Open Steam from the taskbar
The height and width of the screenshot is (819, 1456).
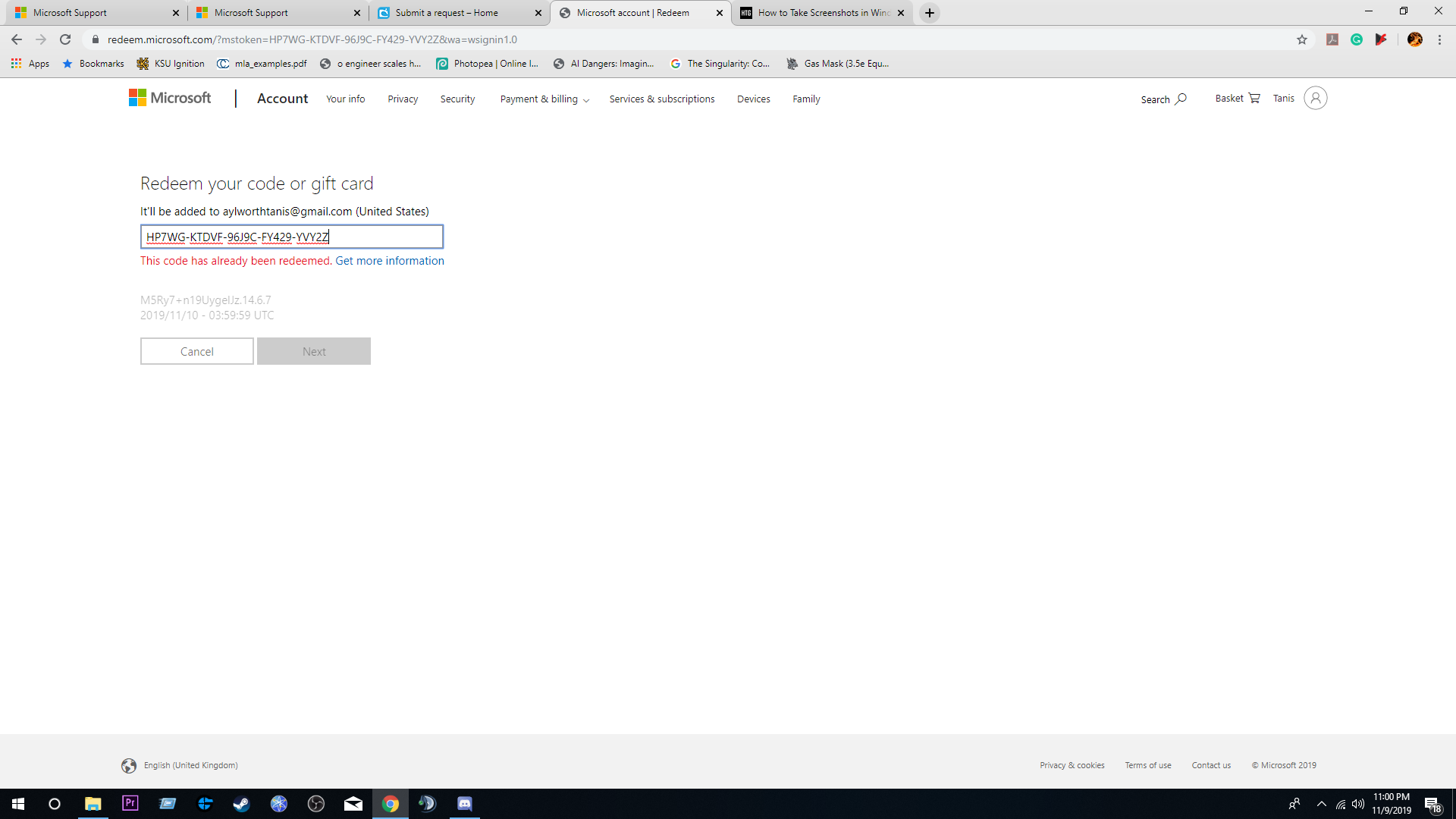[241, 804]
